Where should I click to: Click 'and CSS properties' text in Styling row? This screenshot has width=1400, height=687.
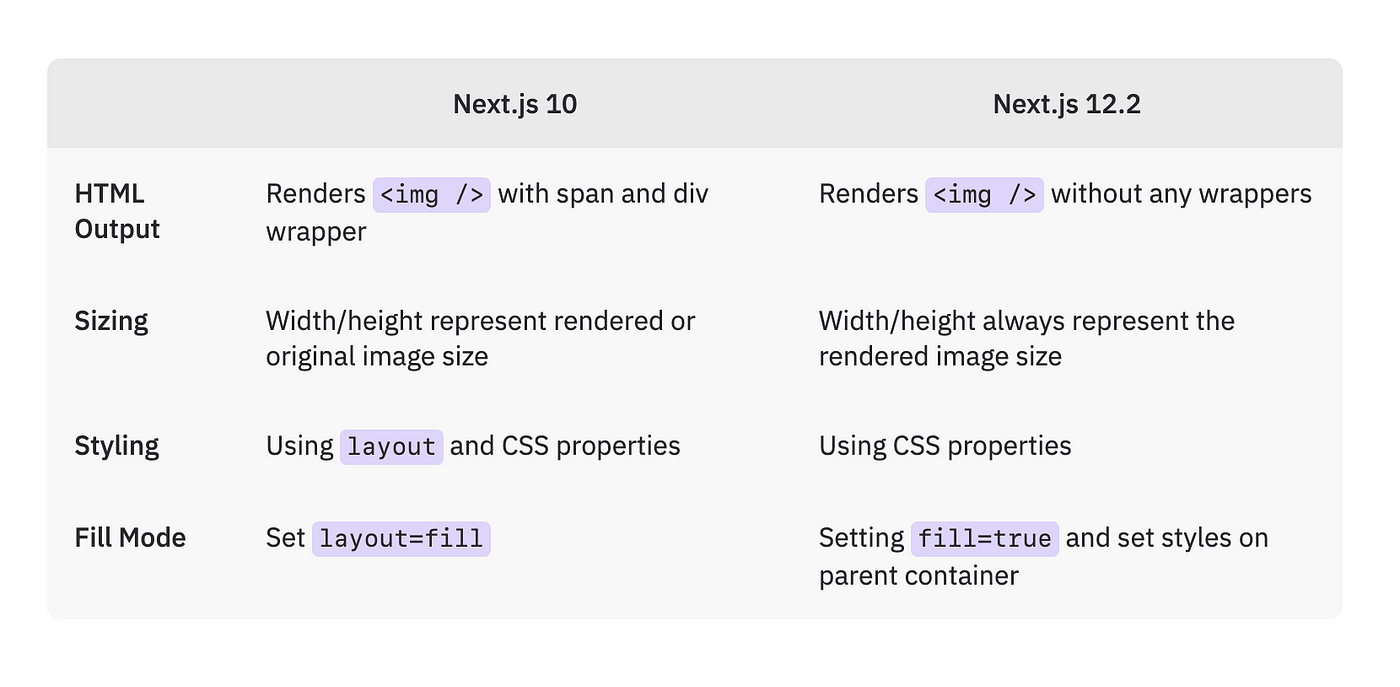tap(565, 445)
